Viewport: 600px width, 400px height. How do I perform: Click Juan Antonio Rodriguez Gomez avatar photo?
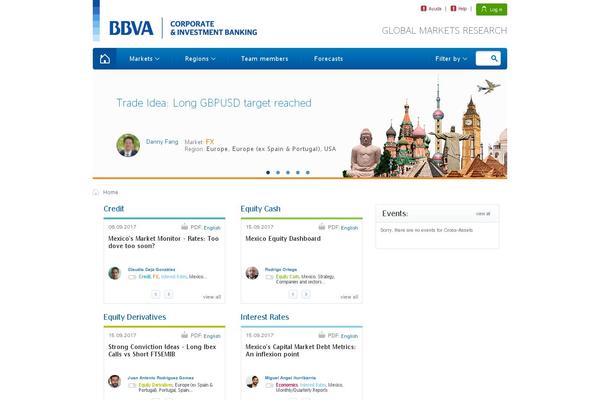(114, 381)
